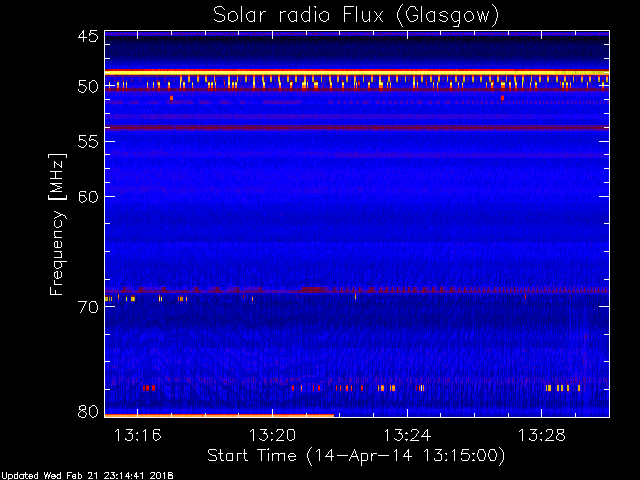This screenshot has height=480, width=640.
Task: Click the 'Updated Wed Feb 21' timestamp text
Action: click(x=87, y=476)
